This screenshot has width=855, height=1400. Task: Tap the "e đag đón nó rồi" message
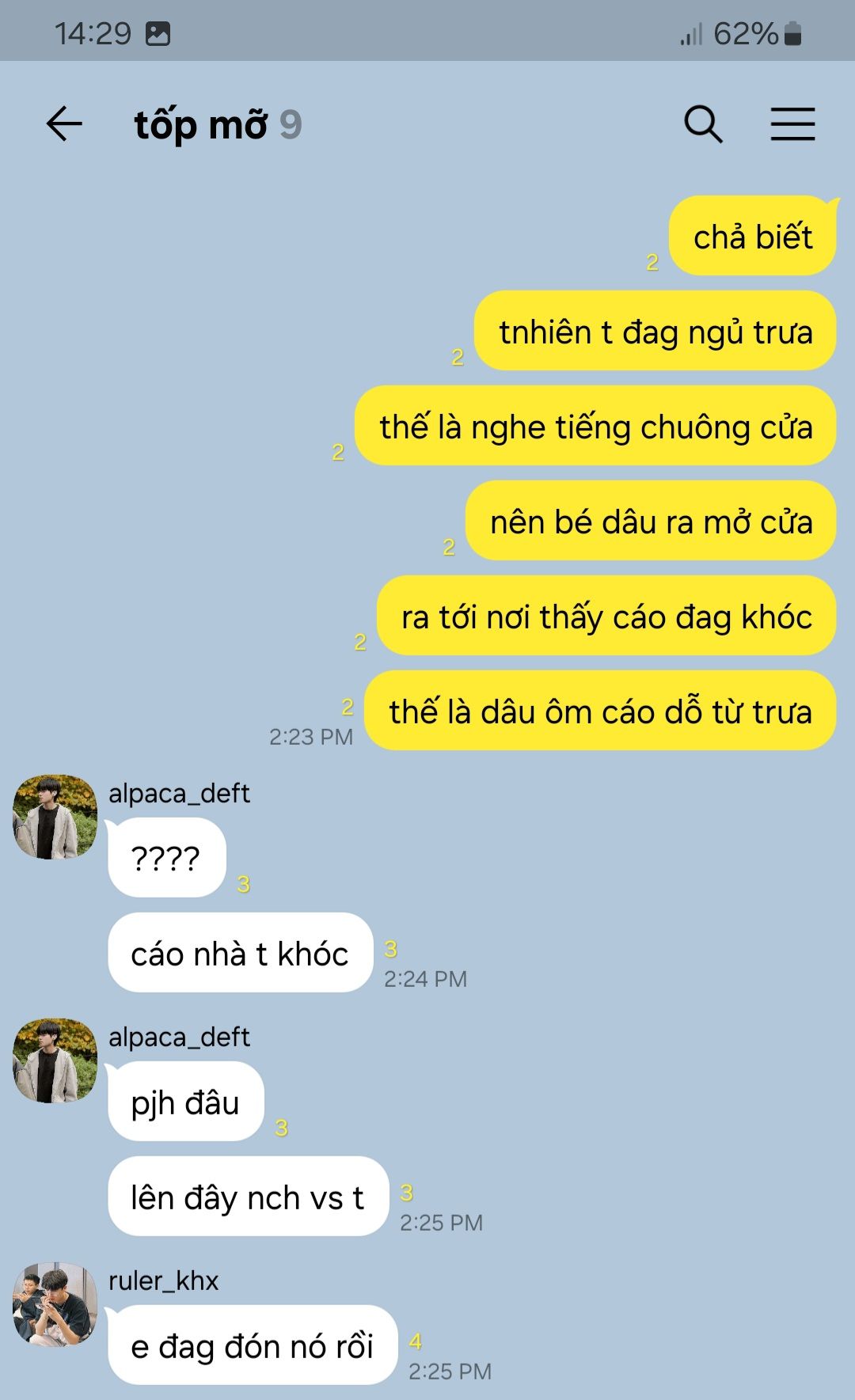(x=252, y=1345)
